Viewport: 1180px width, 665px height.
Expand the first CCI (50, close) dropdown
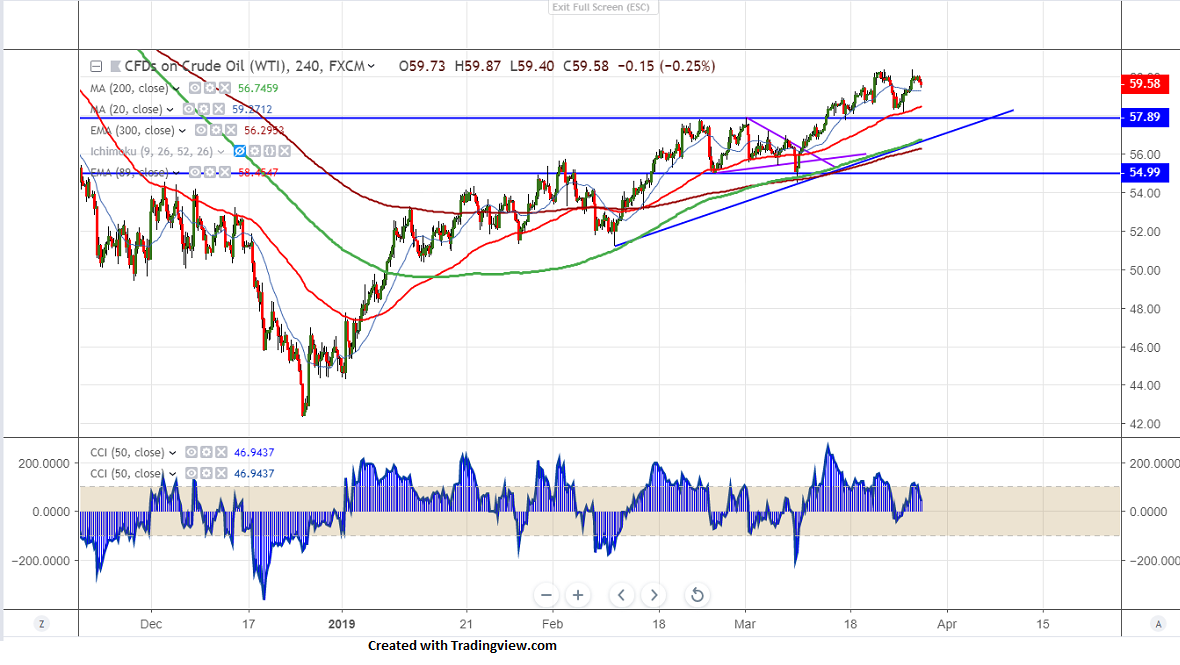click(x=172, y=453)
